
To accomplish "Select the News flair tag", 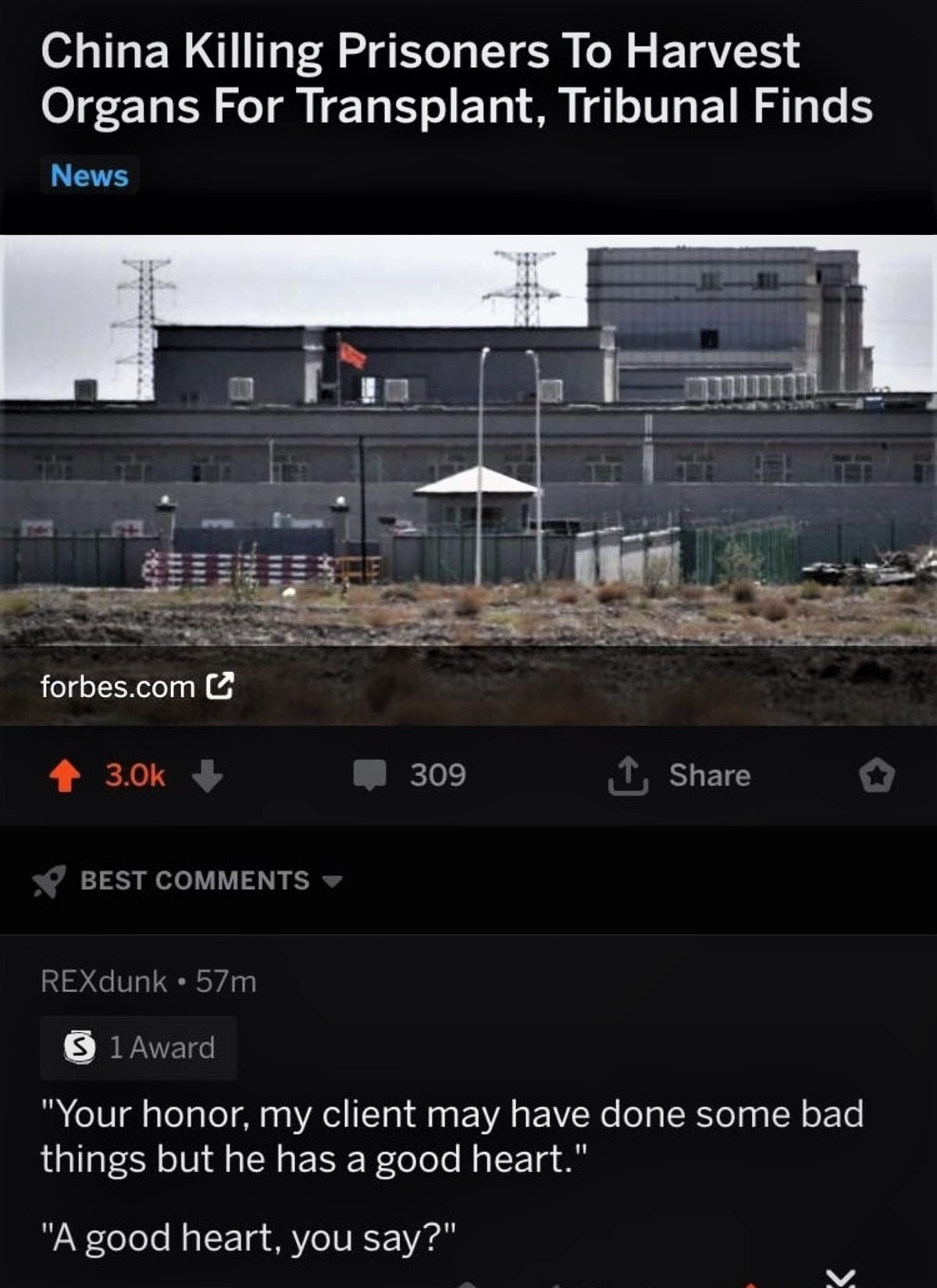I will 90,176.
